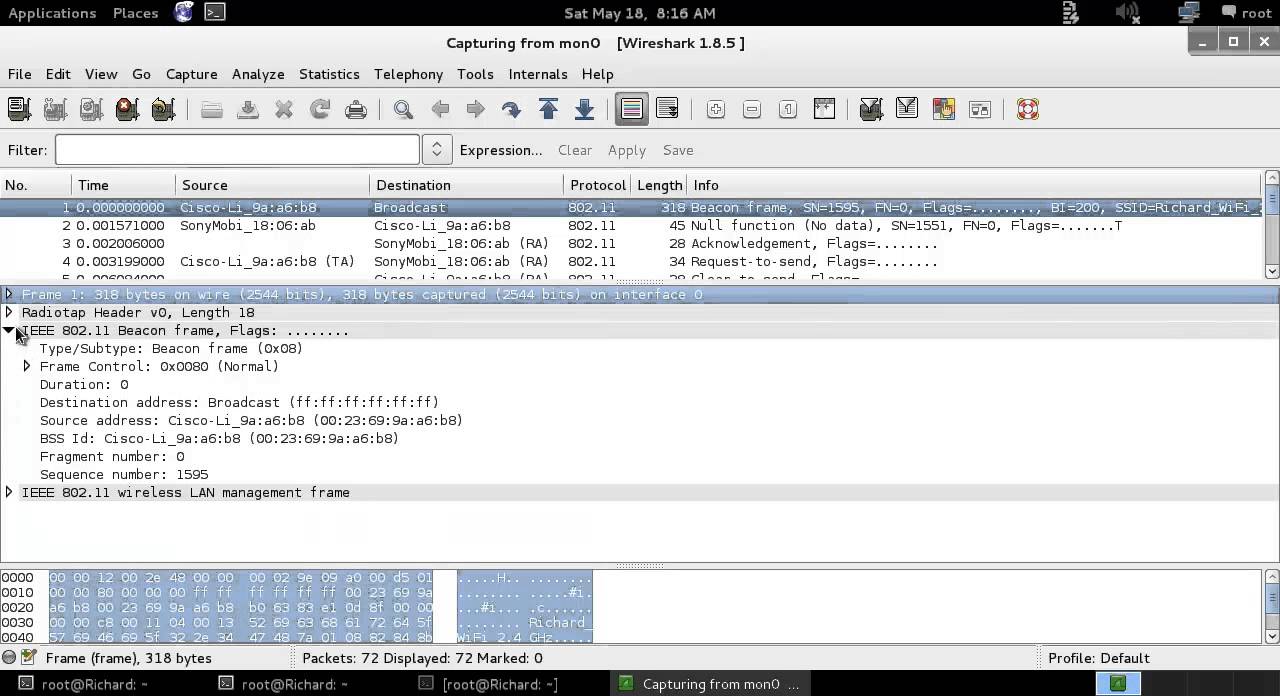Image resolution: width=1280 pixels, height=696 pixels.
Task: Open the Statistics menu
Action: point(329,74)
